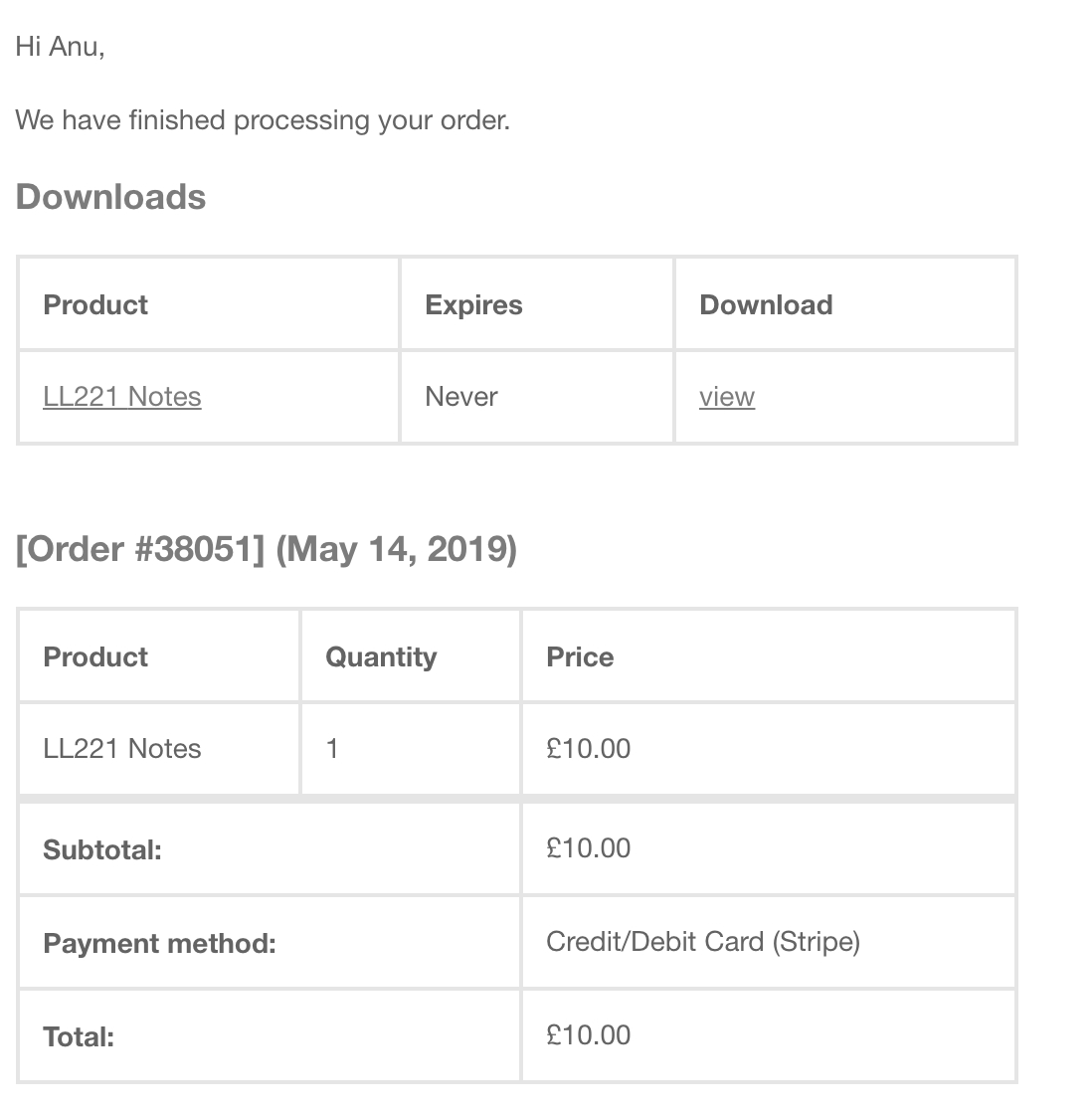
Task: Click the LL221 Notes item price £10.00
Action: pos(588,749)
